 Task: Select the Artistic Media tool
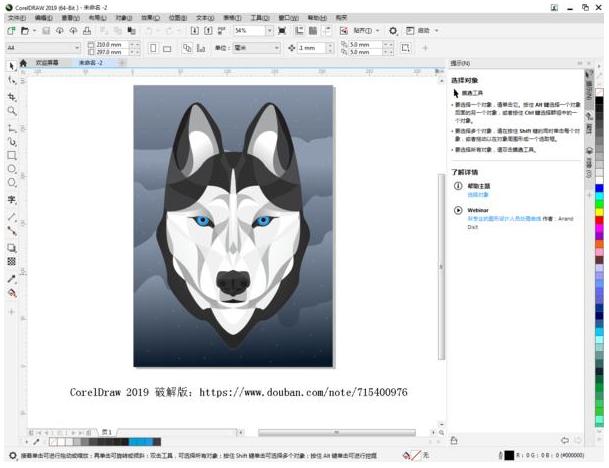click(12, 142)
